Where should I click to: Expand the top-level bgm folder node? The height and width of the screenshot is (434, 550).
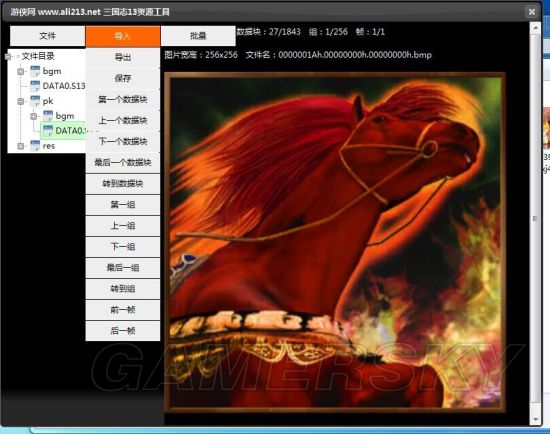pos(21,71)
